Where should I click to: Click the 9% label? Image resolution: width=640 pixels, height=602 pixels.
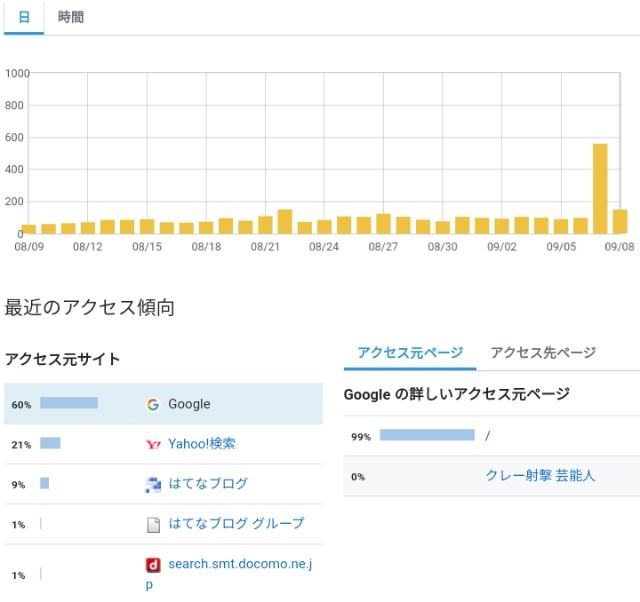tap(18, 485)
